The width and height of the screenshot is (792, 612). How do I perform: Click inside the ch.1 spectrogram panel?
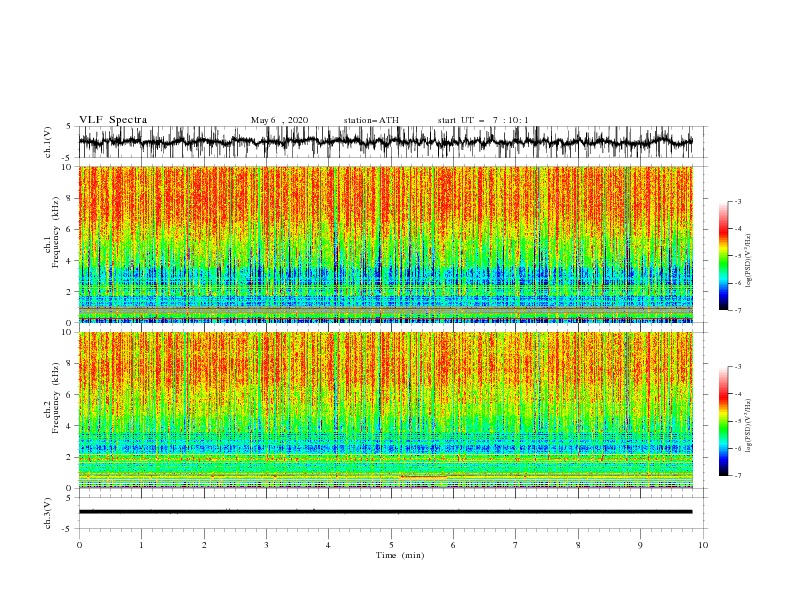[x=385, y=244]
